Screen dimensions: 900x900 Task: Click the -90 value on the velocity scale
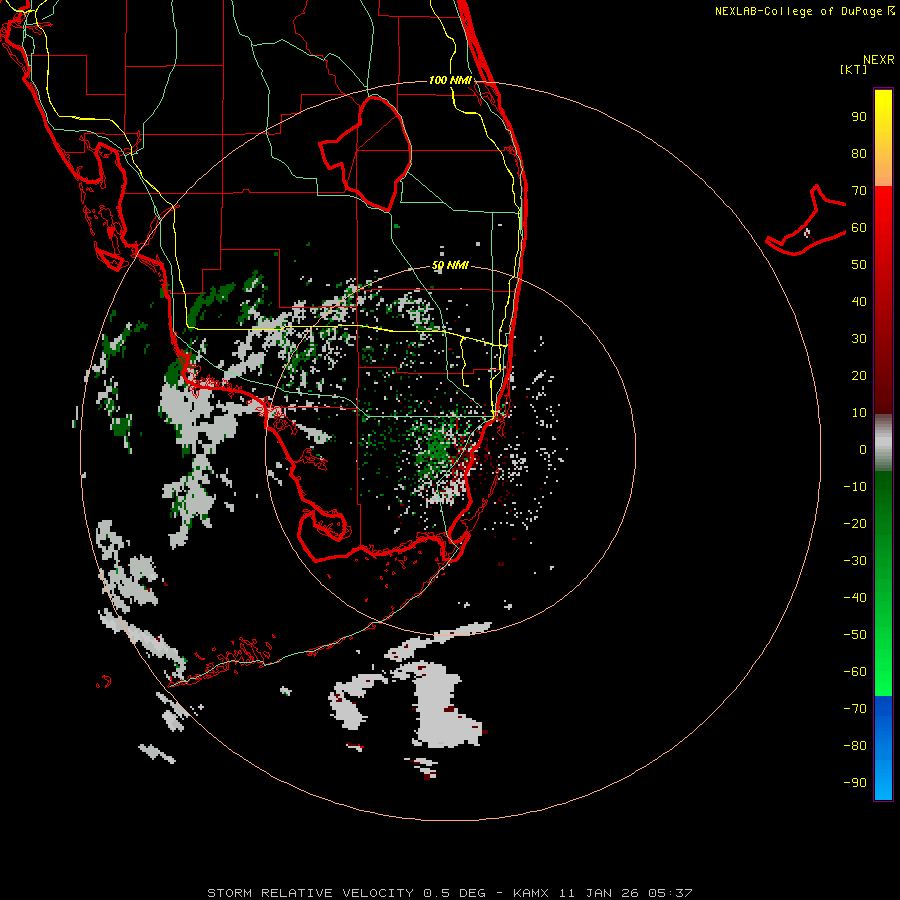click(x=855, y=783)
